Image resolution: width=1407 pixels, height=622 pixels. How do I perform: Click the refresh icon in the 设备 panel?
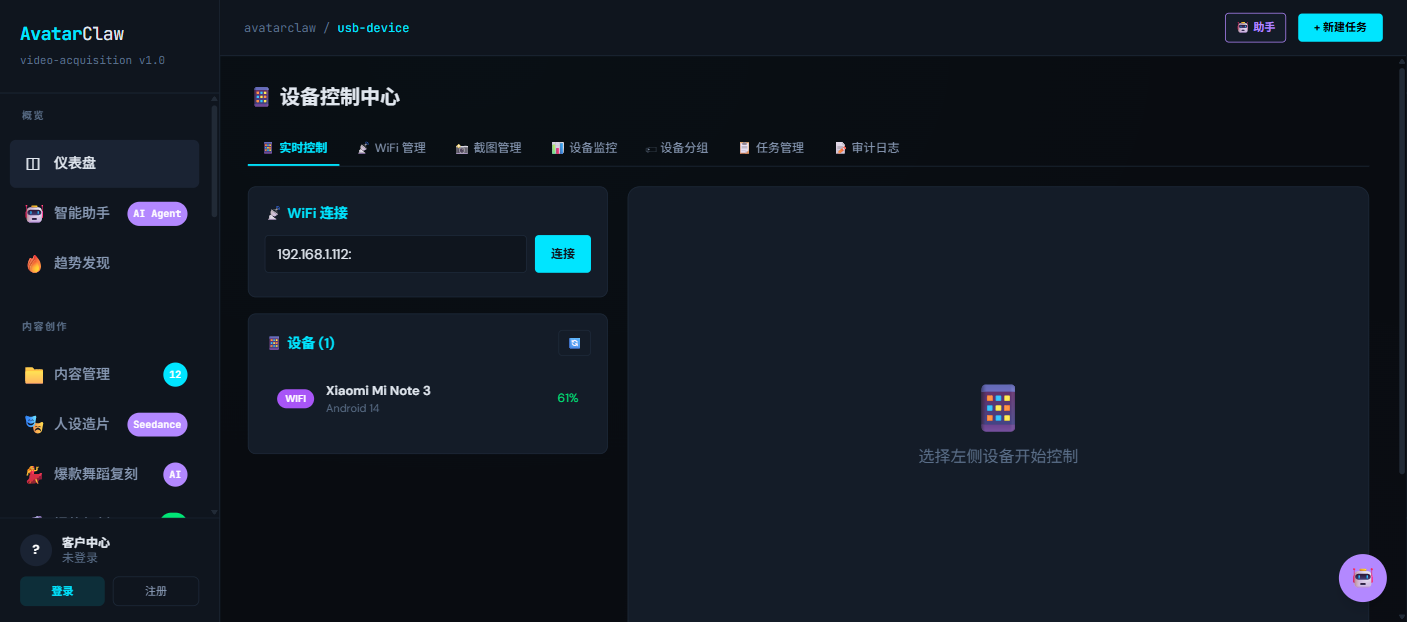click(574, 343)
